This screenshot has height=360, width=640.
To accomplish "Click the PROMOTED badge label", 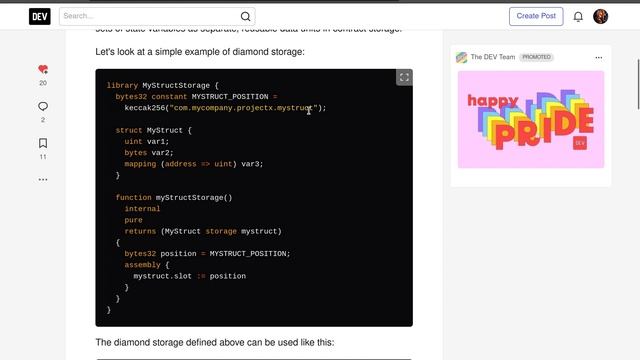I will click(536, 57).
